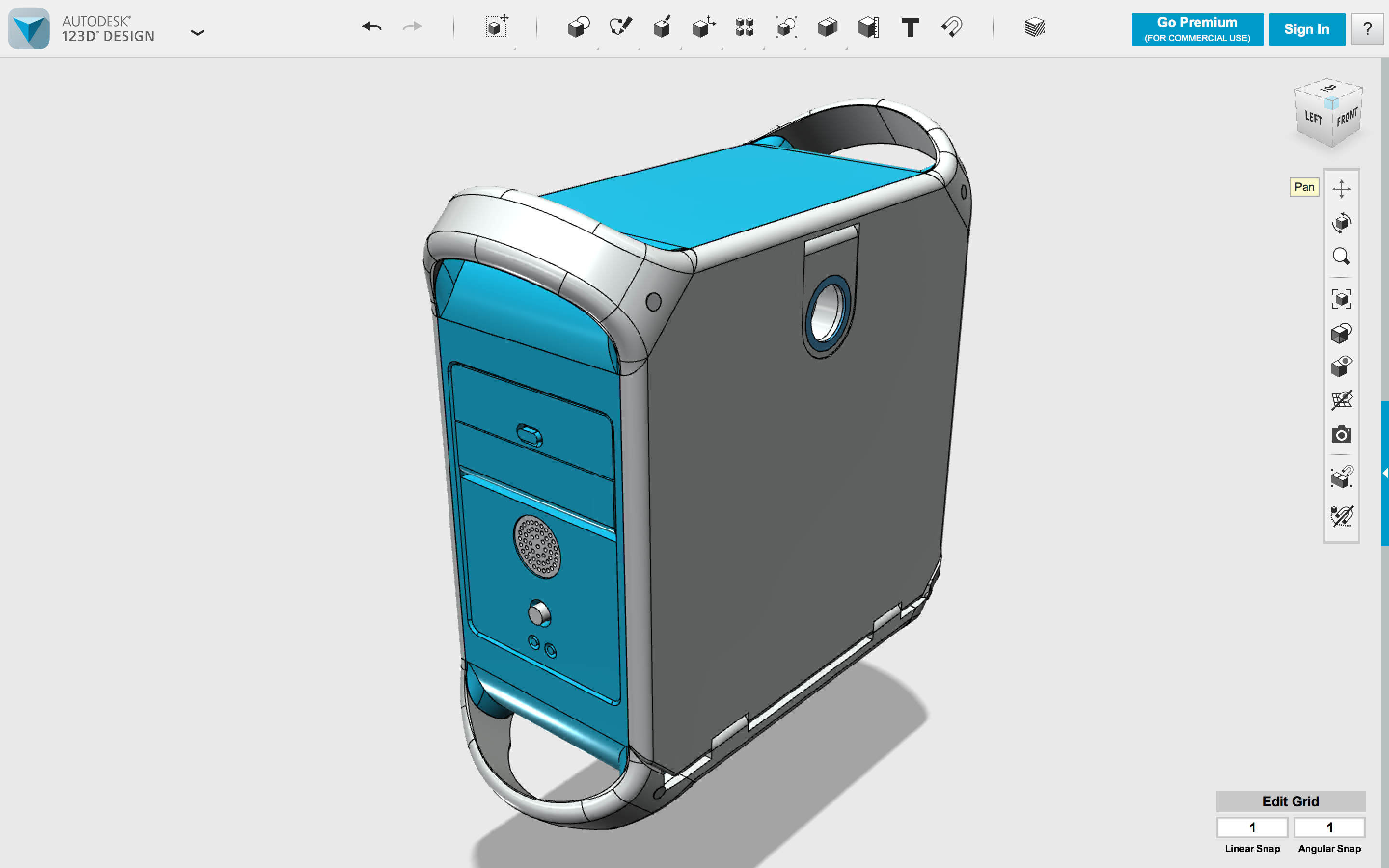The width and height of the screenshot is (1389, 868).
Task: Select the Orbit navigation tool
Action: (x=1341, y=222)
